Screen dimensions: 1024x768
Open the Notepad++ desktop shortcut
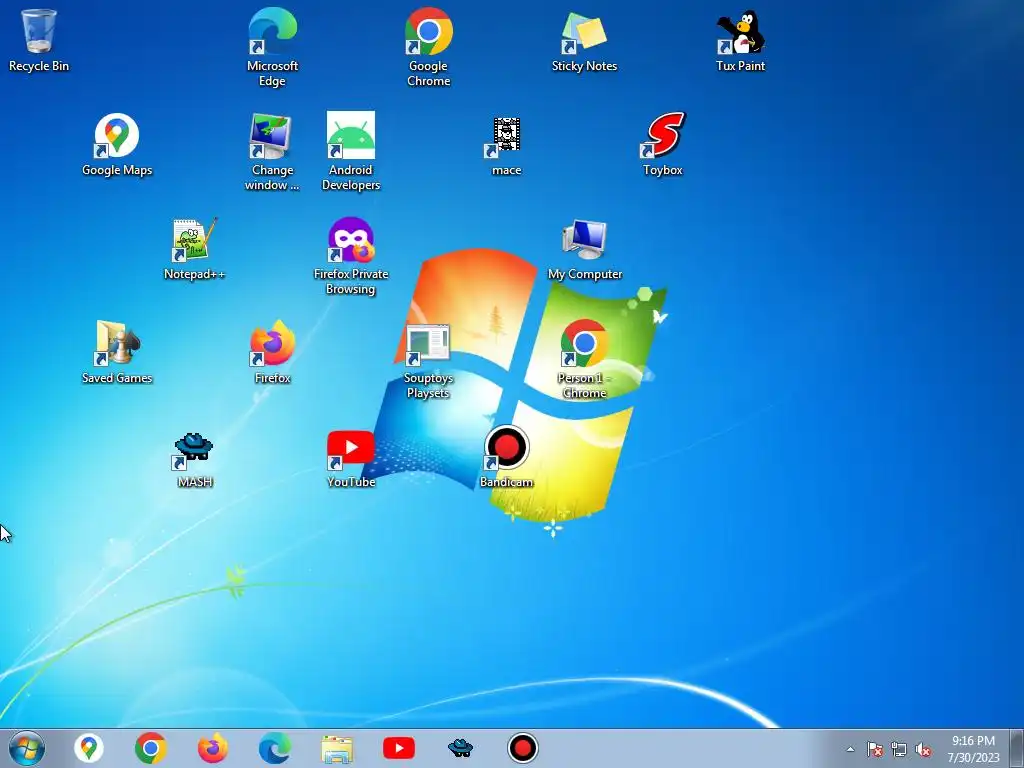tap(195, 248)
